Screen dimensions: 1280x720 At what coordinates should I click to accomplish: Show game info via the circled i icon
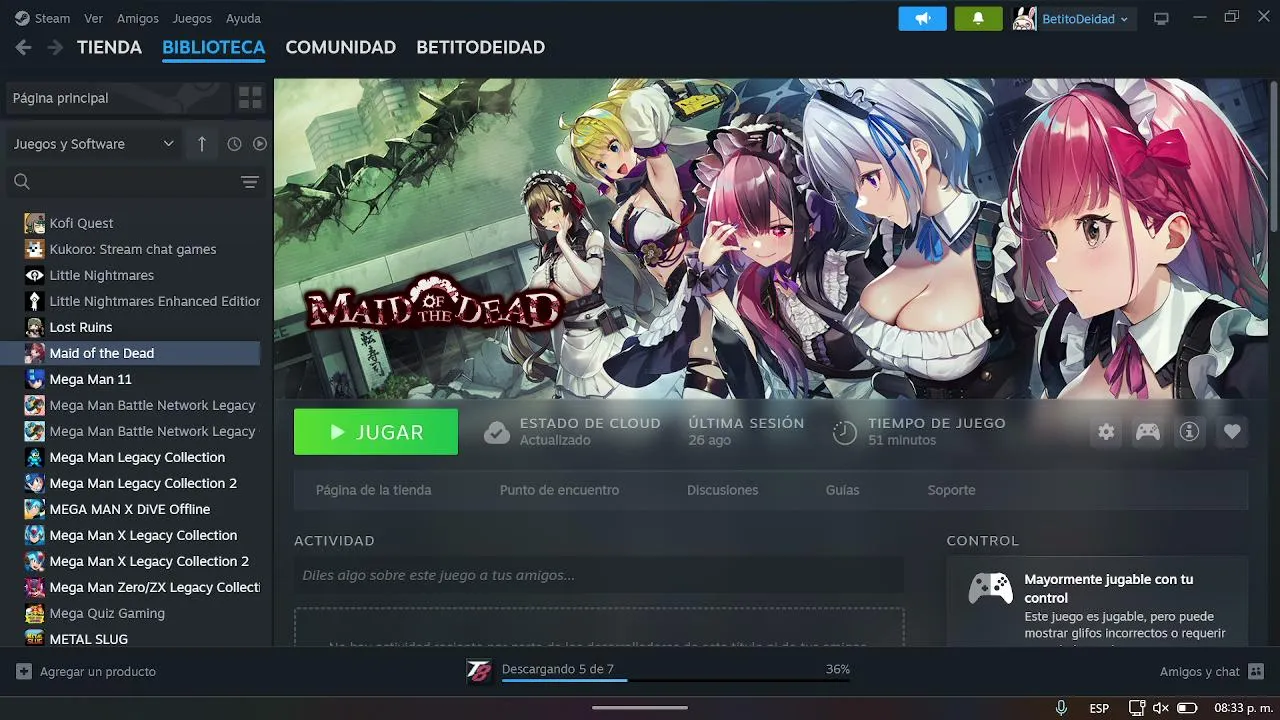tap(1190, 432)
